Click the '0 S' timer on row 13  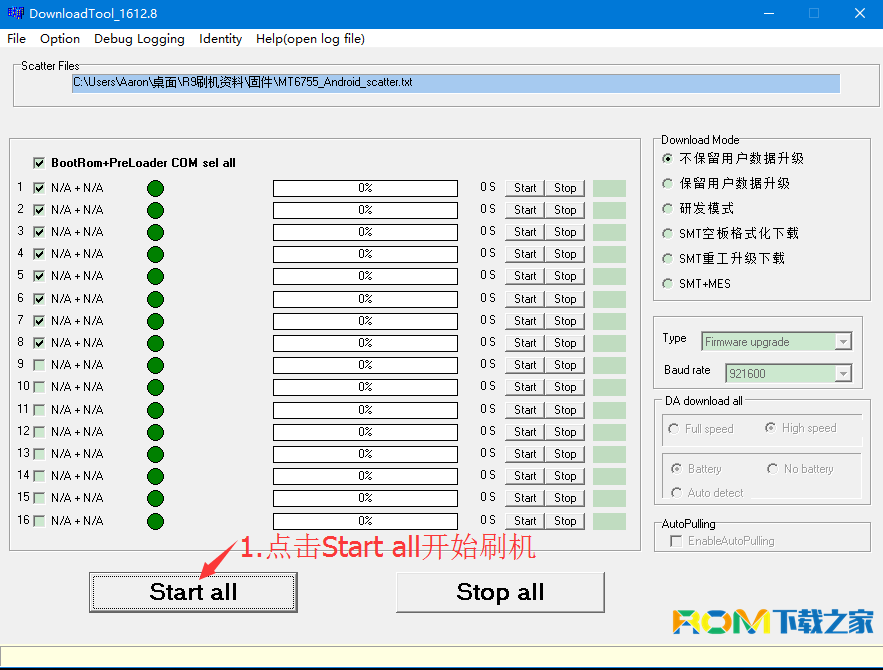488,453
